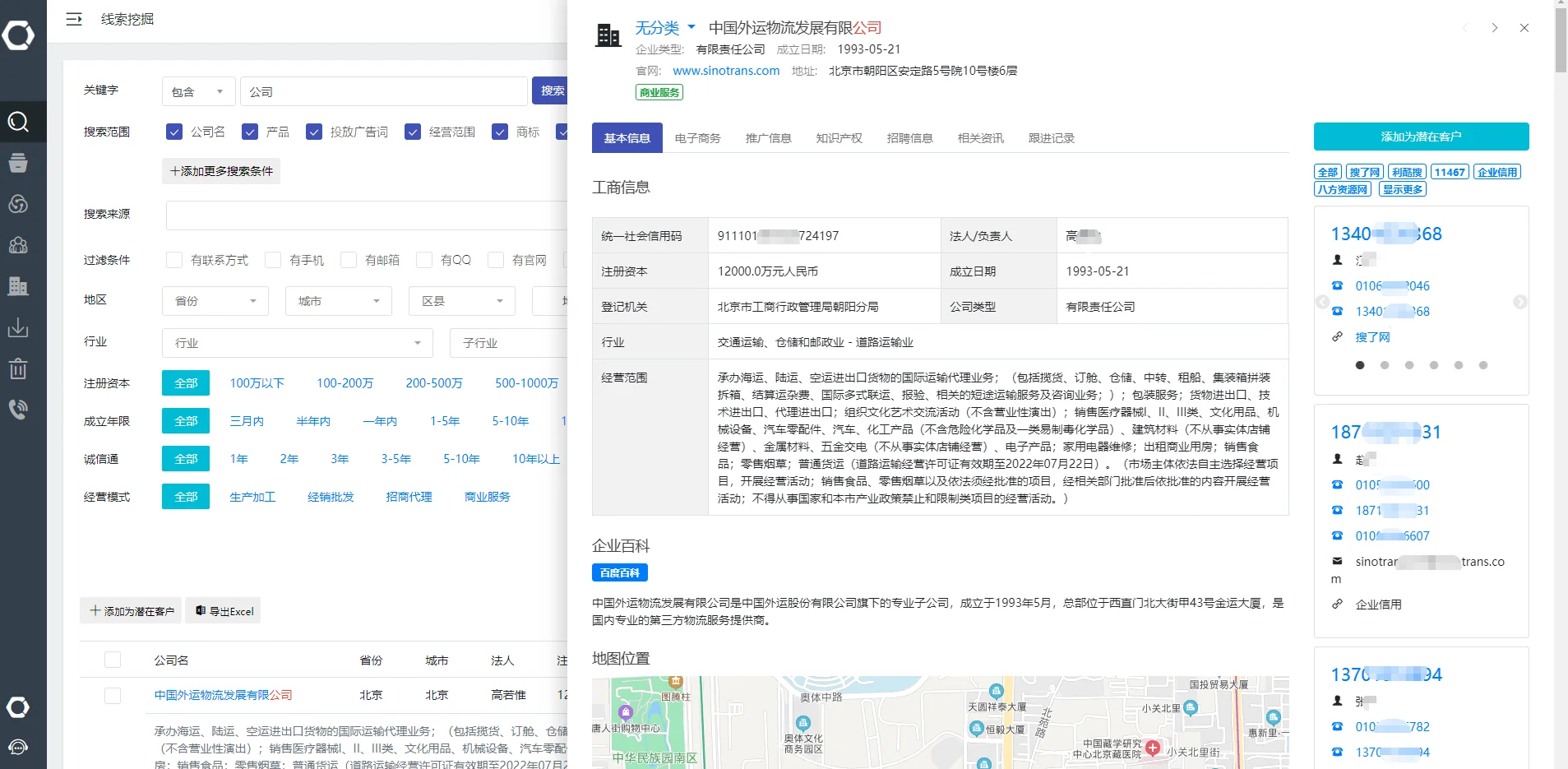Open the 行业 industry dropdown
The width and height of the screenshot is (1568, 769).
[298, 342]
